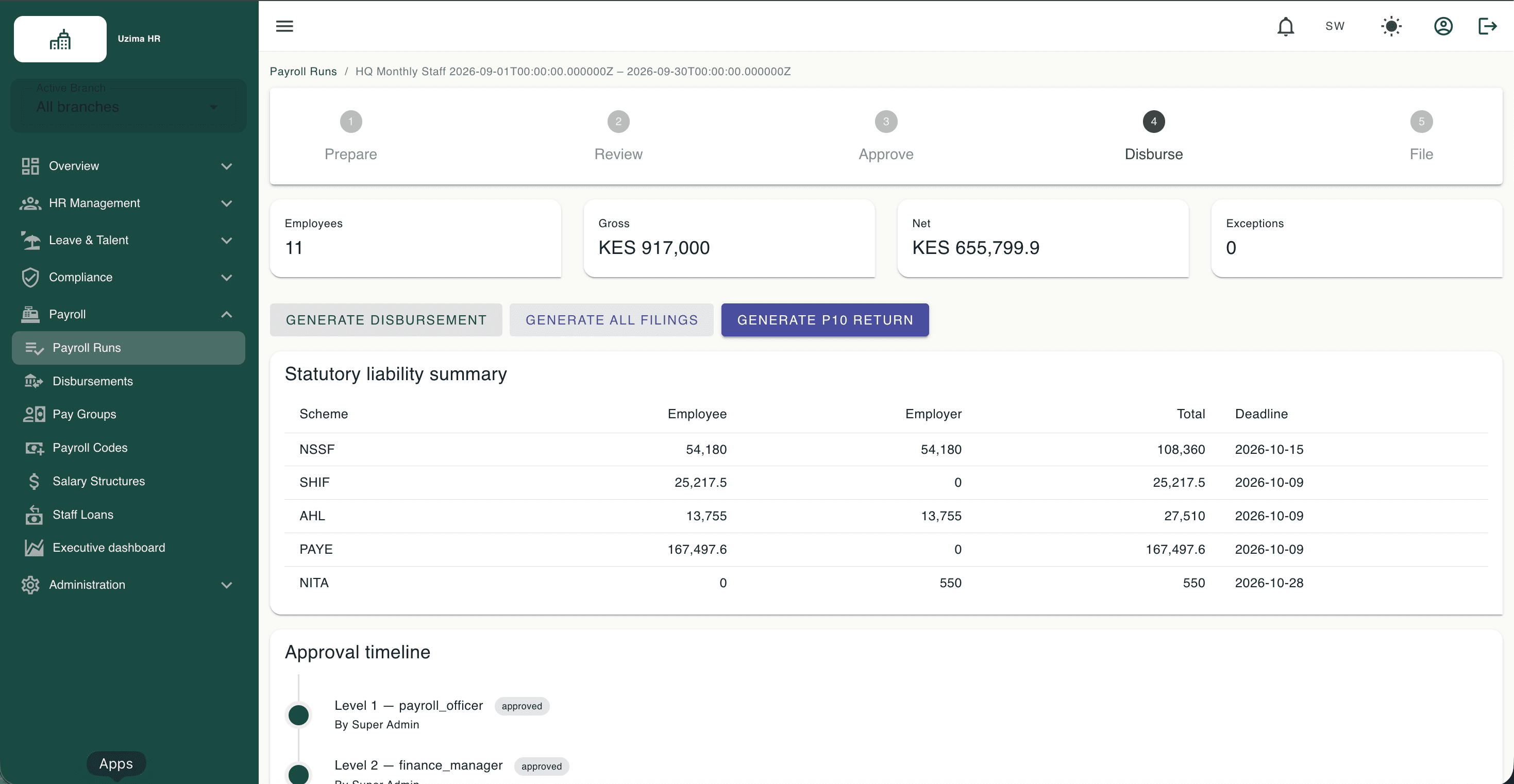Image resolution: width=1514 pixels, height=784 pixels.
Task: Click Generate All Filings button
Action: pos(611,320)
